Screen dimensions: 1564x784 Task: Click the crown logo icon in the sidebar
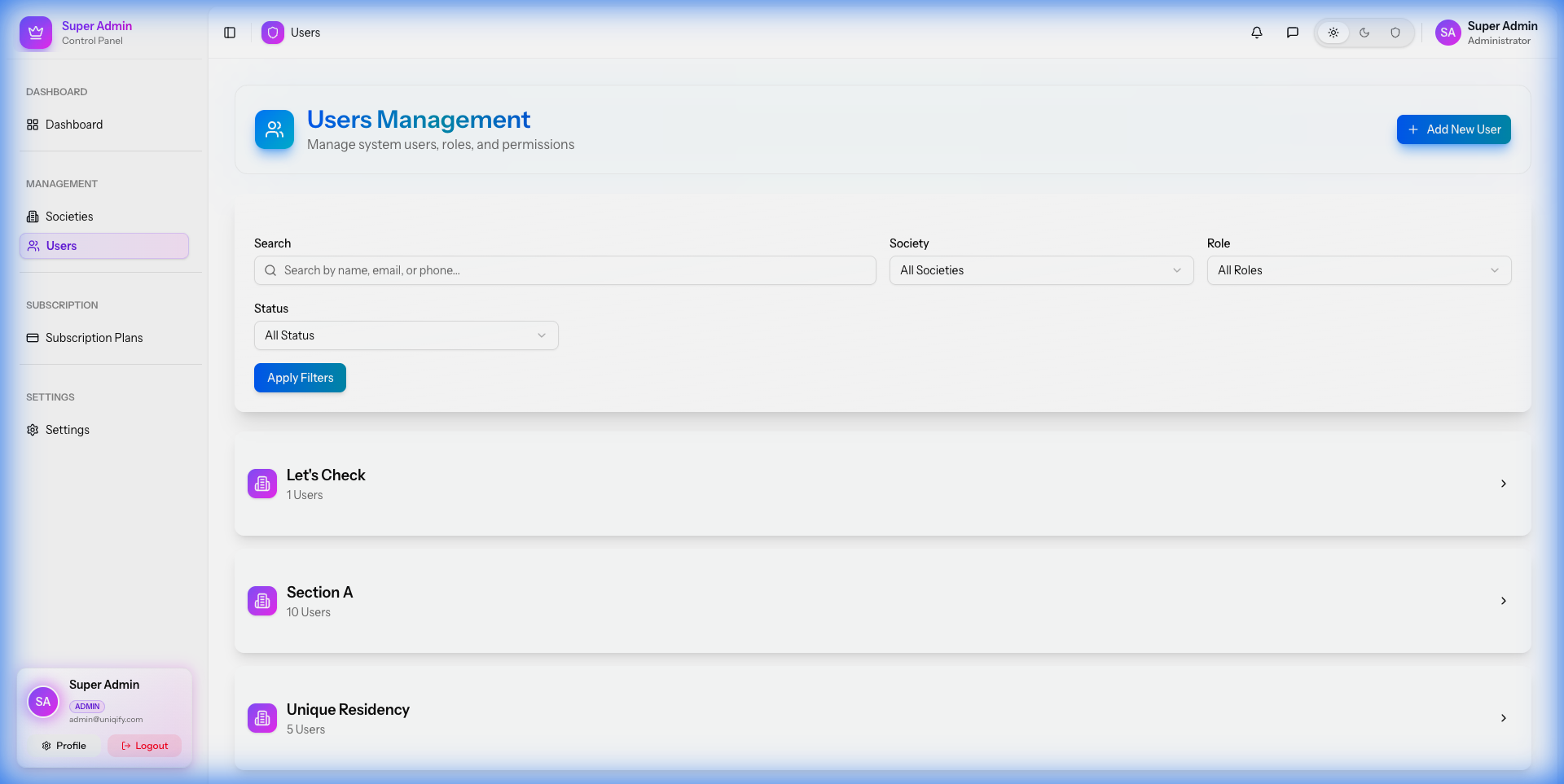[x=36, y=33]
